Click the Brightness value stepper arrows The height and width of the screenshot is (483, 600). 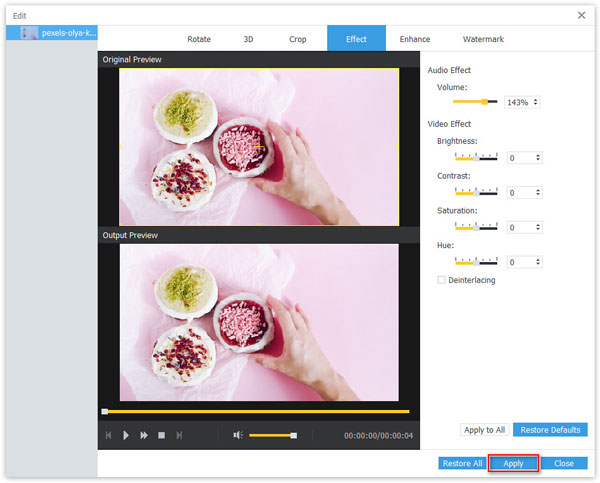click(x=538, y=157)
